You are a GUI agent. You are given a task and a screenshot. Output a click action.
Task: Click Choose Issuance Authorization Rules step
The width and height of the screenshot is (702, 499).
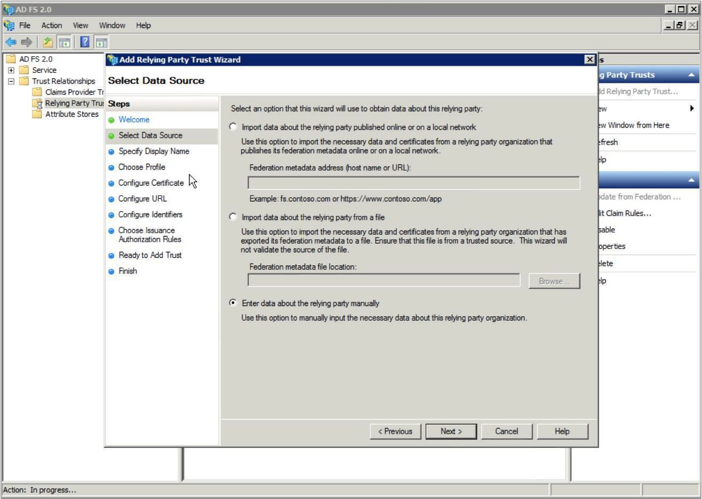coord(150,235)
